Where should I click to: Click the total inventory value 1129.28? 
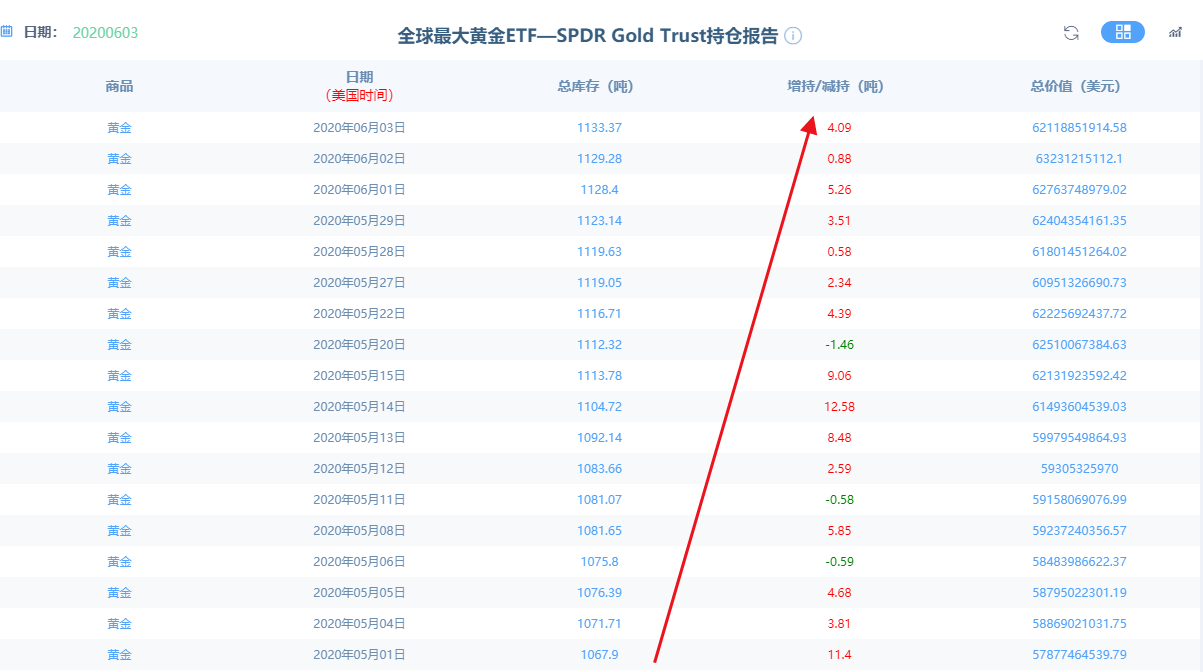(600, 159)
